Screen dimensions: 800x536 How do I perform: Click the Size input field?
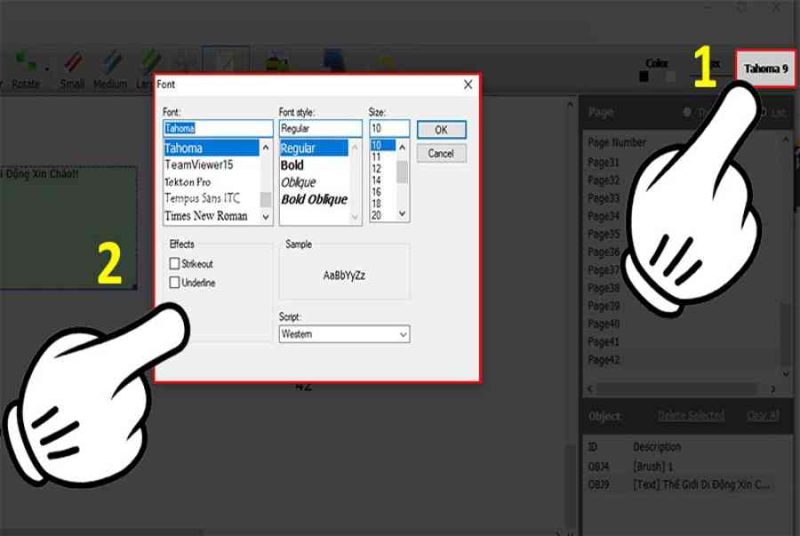(x=389, y=128)
